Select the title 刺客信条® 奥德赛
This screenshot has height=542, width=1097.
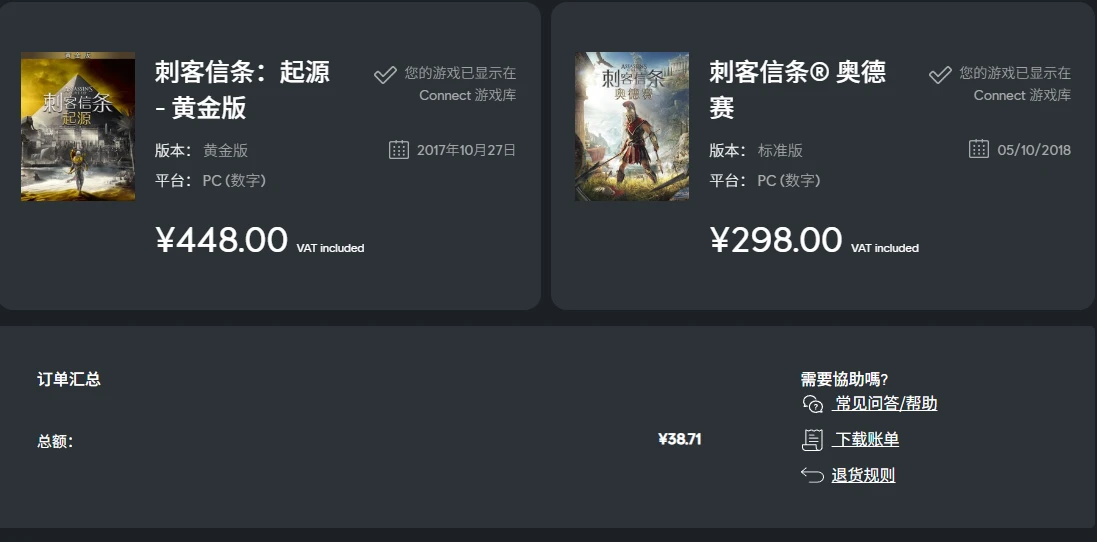(x=798, y=90)
